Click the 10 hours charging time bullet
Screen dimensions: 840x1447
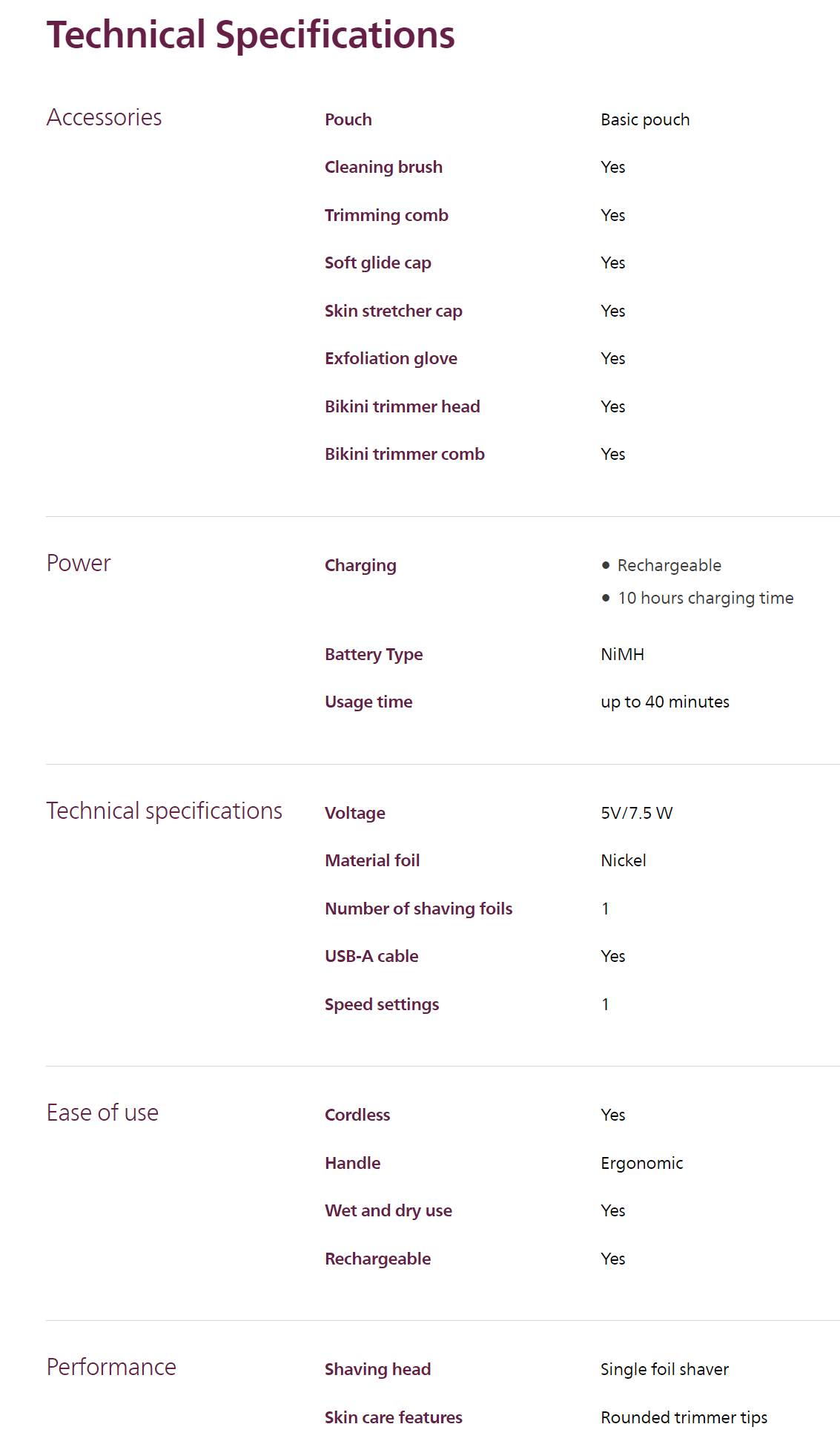705,599
